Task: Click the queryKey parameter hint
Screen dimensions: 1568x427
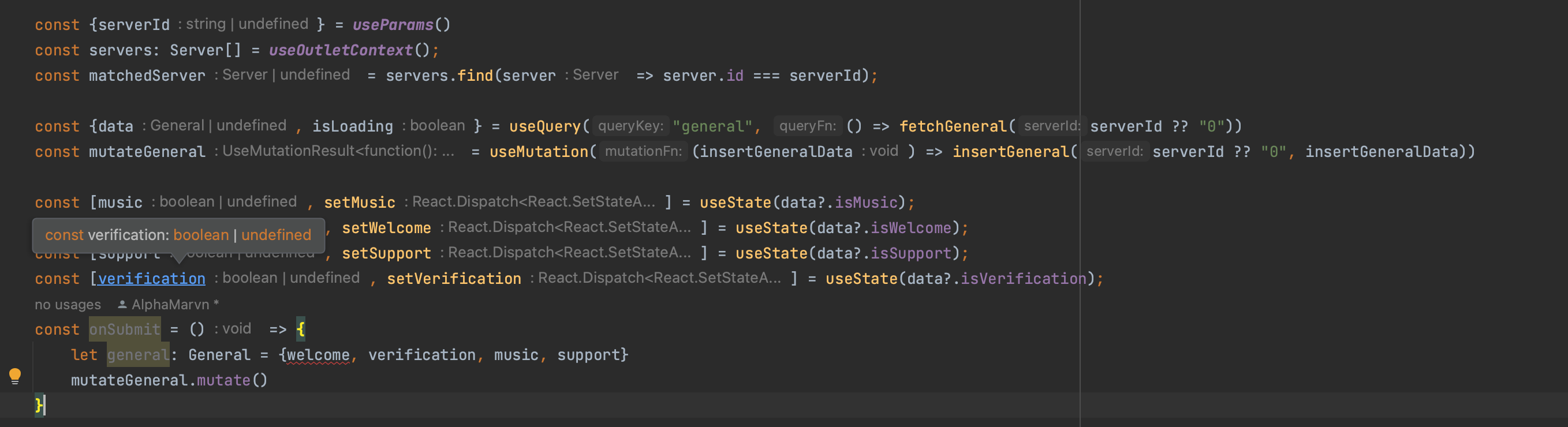Action: click(x=630, y=126)
